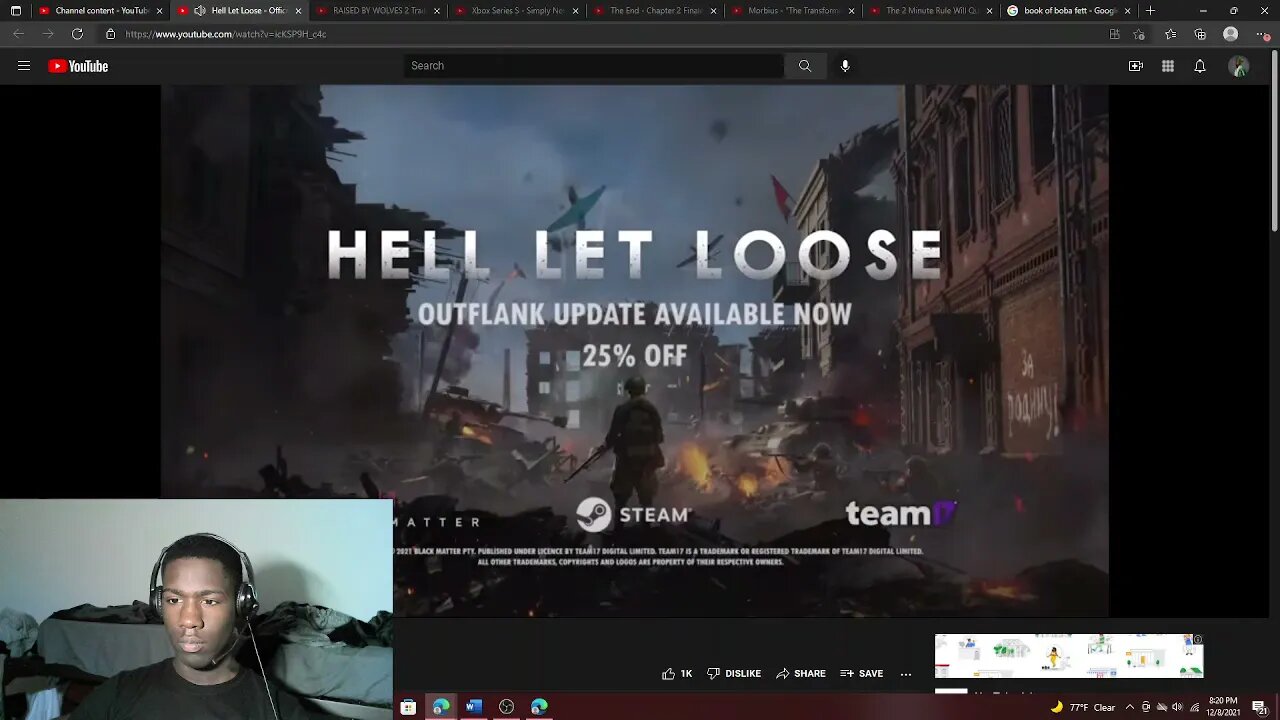The width and height of the screenshot is (1280, 720).
Task: Click the system volume speaker icon
Action: (1177, 707)
